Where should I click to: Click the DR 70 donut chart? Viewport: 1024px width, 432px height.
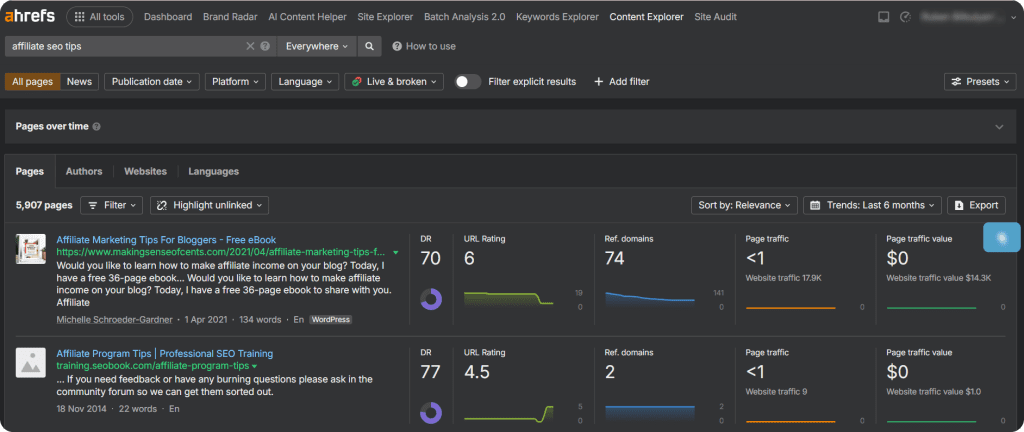click(x=431, y=298)
